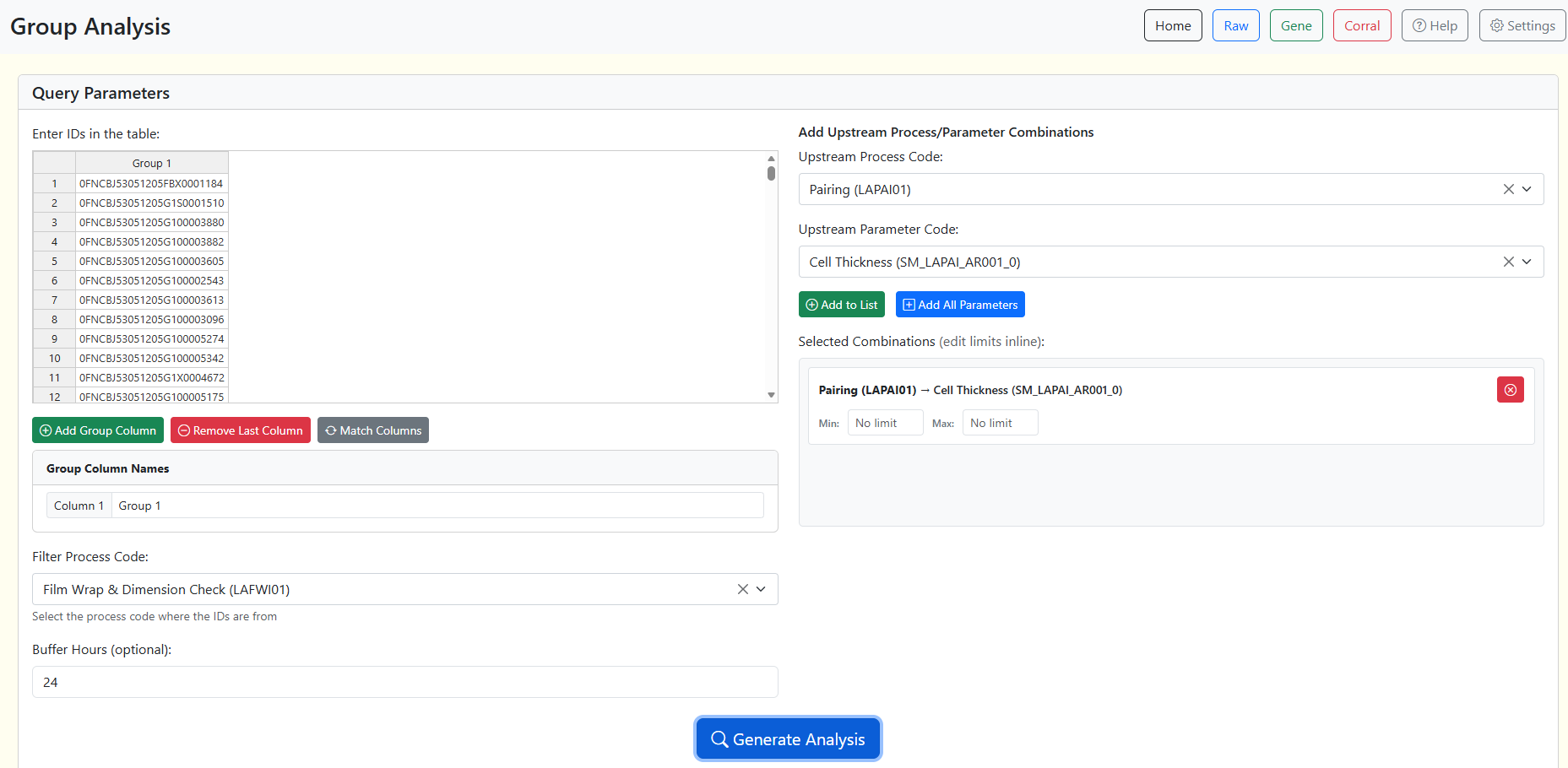Click the Buffer Hours input field
This screenshot has width=1568, height=768.
click(404, 682)
